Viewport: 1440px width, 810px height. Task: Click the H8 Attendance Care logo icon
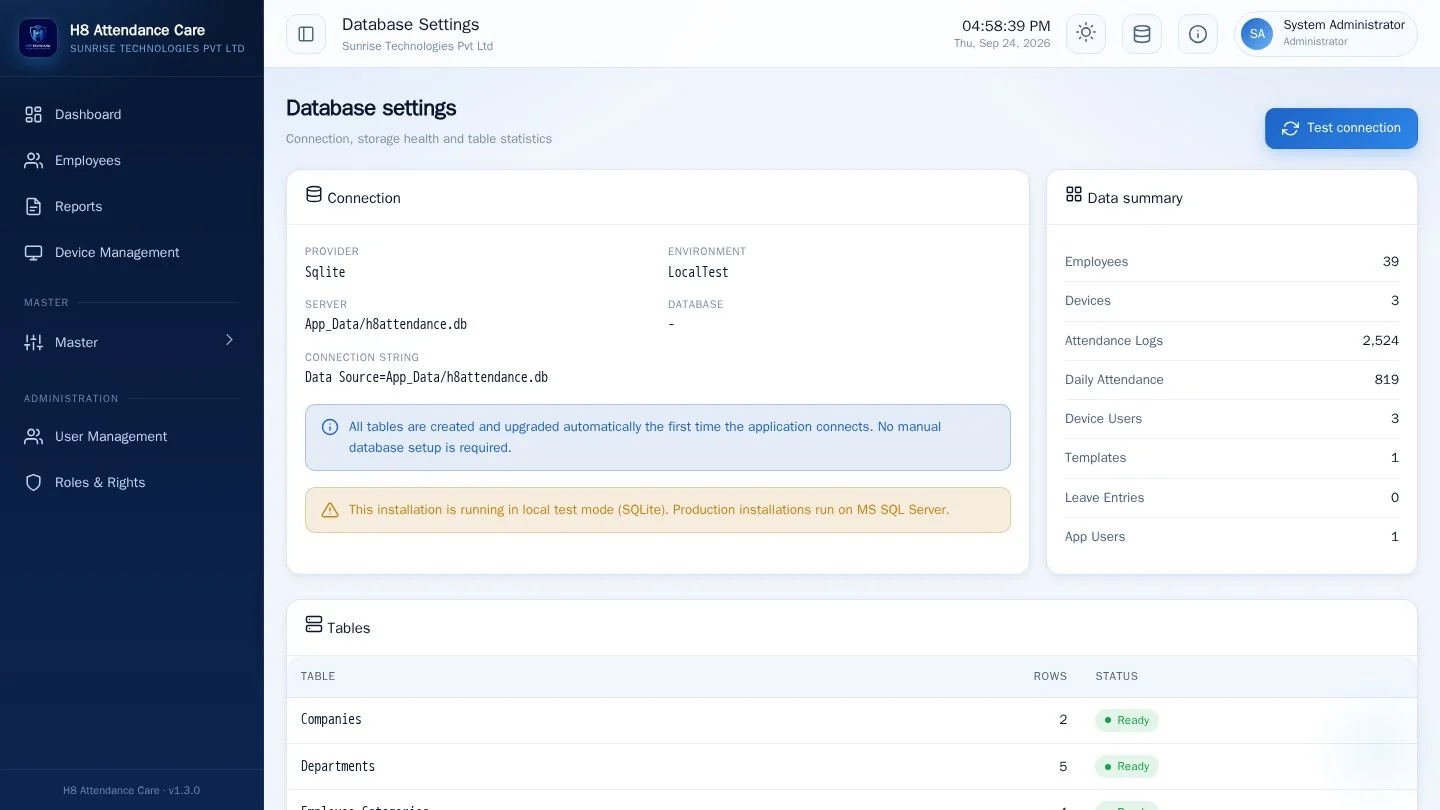coord(38,38)
